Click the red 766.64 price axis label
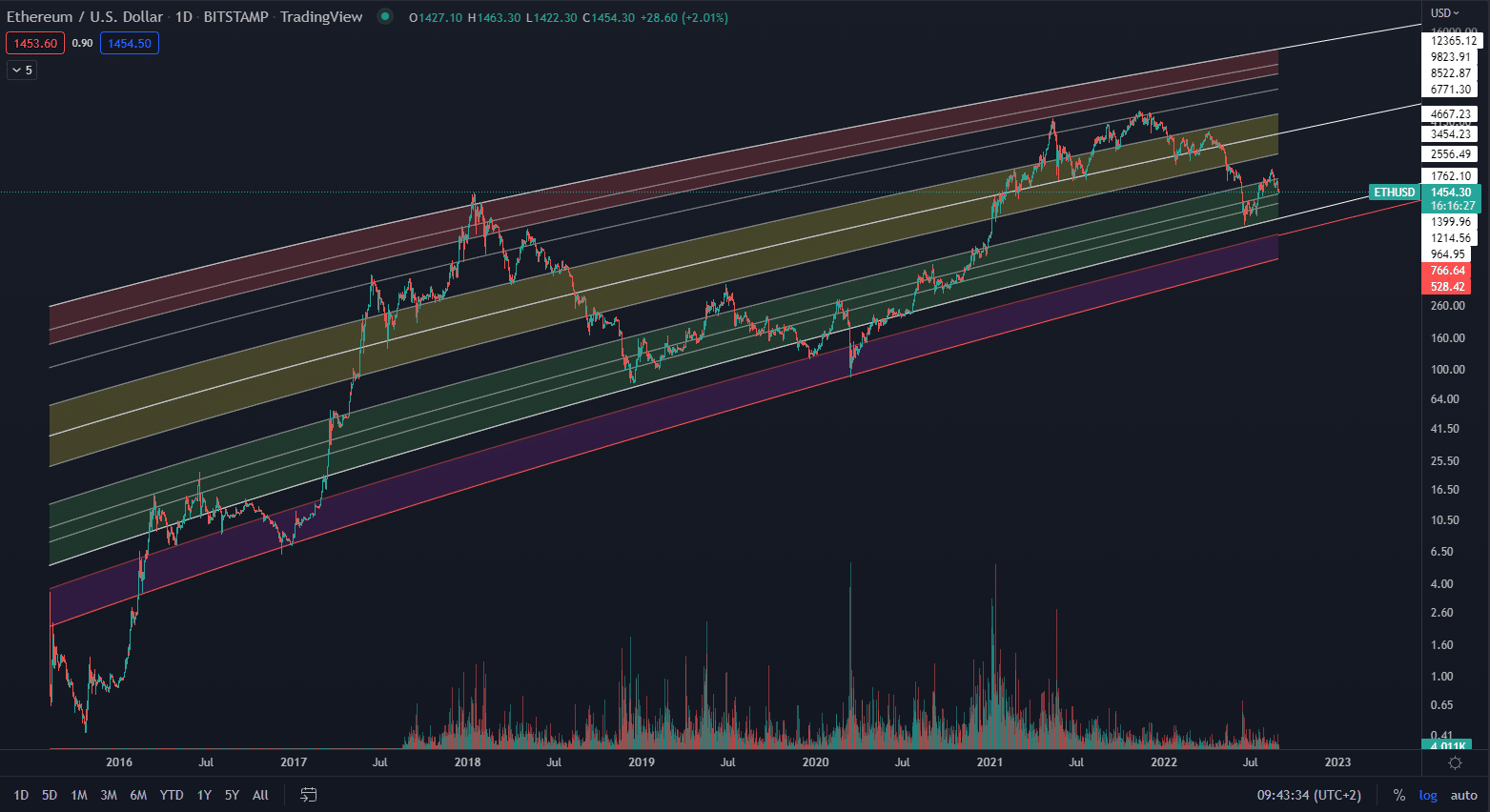This screenshot has height=812, width=1490. coord(1447,271)
